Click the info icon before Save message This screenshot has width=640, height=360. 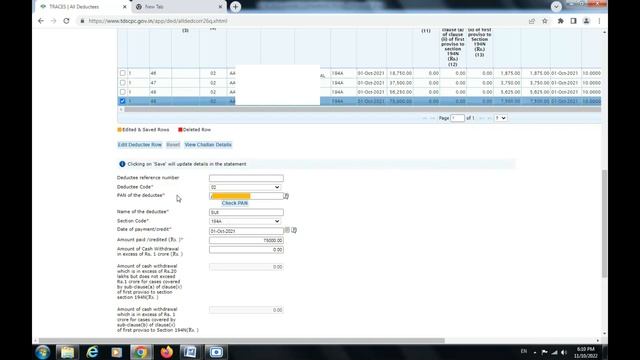[122, 164]
